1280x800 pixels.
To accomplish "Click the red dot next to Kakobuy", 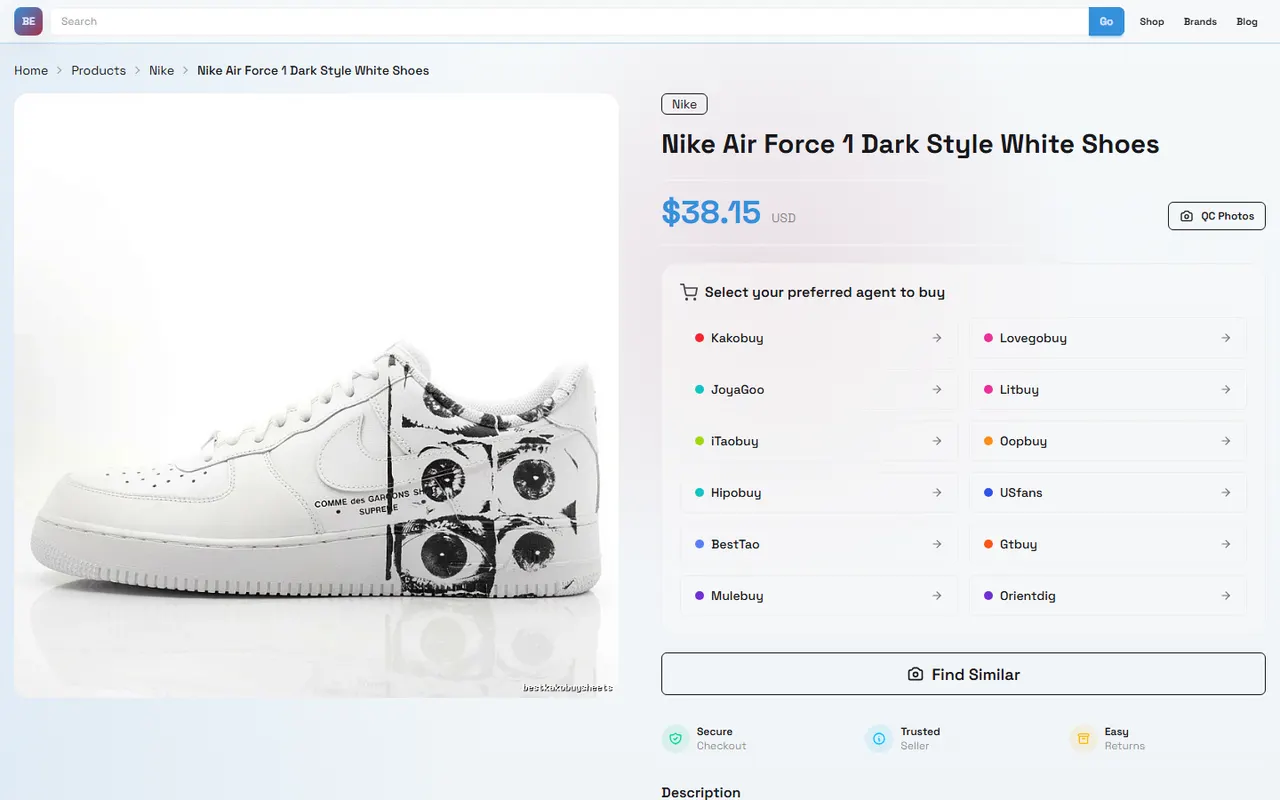I will click(x=700, y=338).
